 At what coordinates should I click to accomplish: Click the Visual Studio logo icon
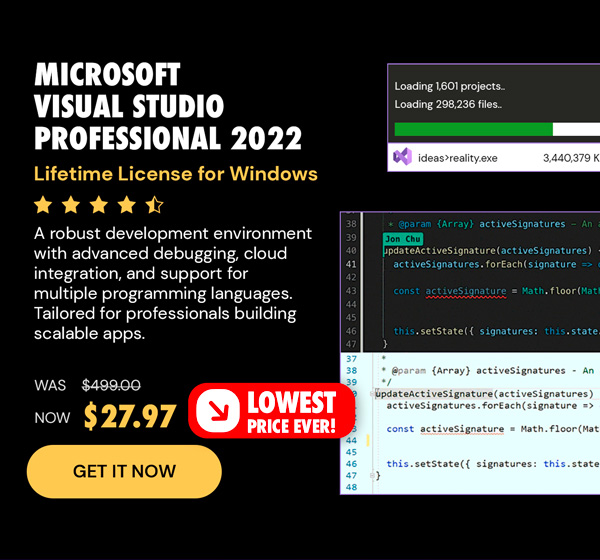402,157
